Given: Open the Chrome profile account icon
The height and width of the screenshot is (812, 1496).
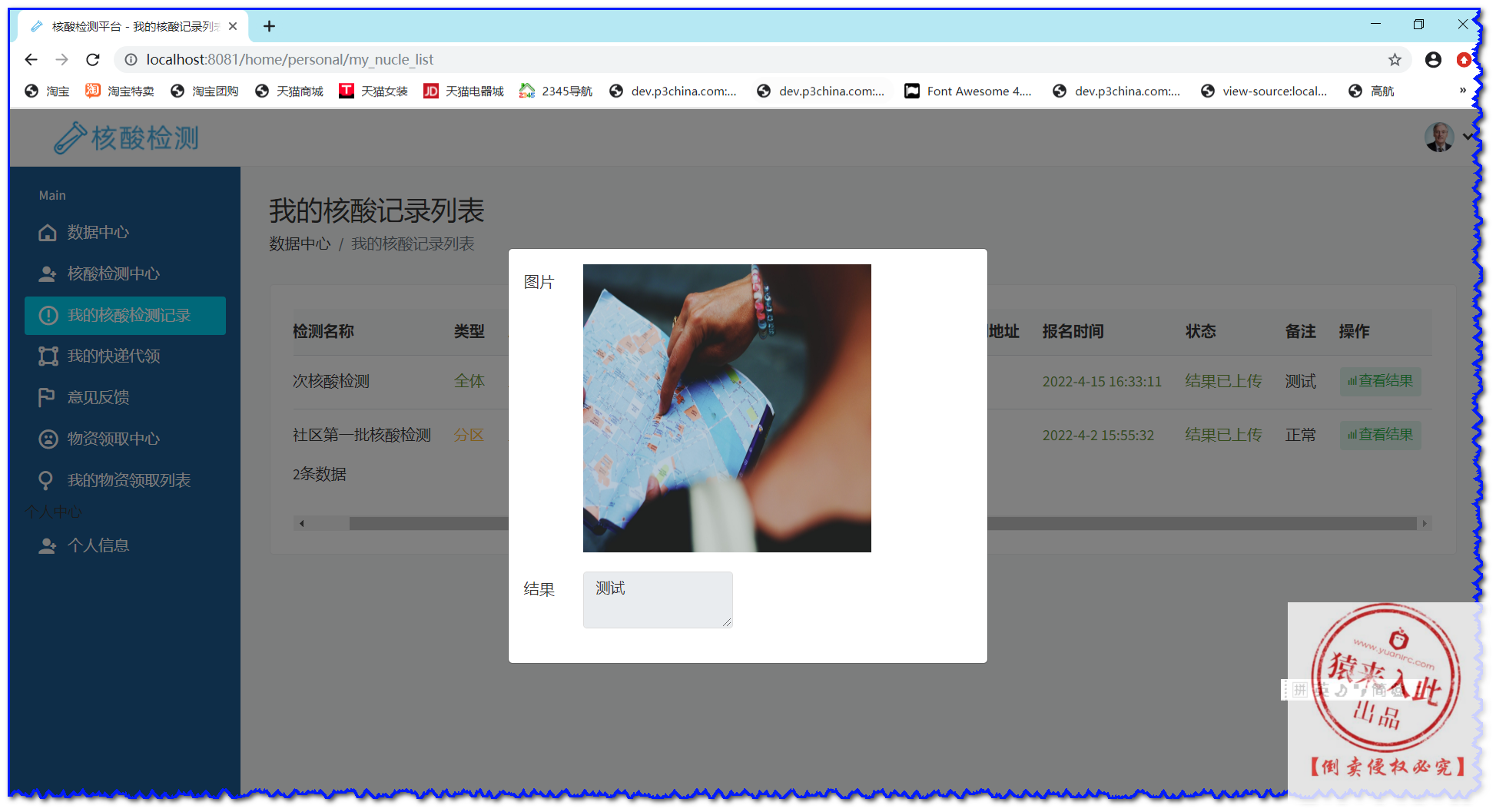Looking at the screenshot, I should pyautogui.click(x=1433, y=59).
